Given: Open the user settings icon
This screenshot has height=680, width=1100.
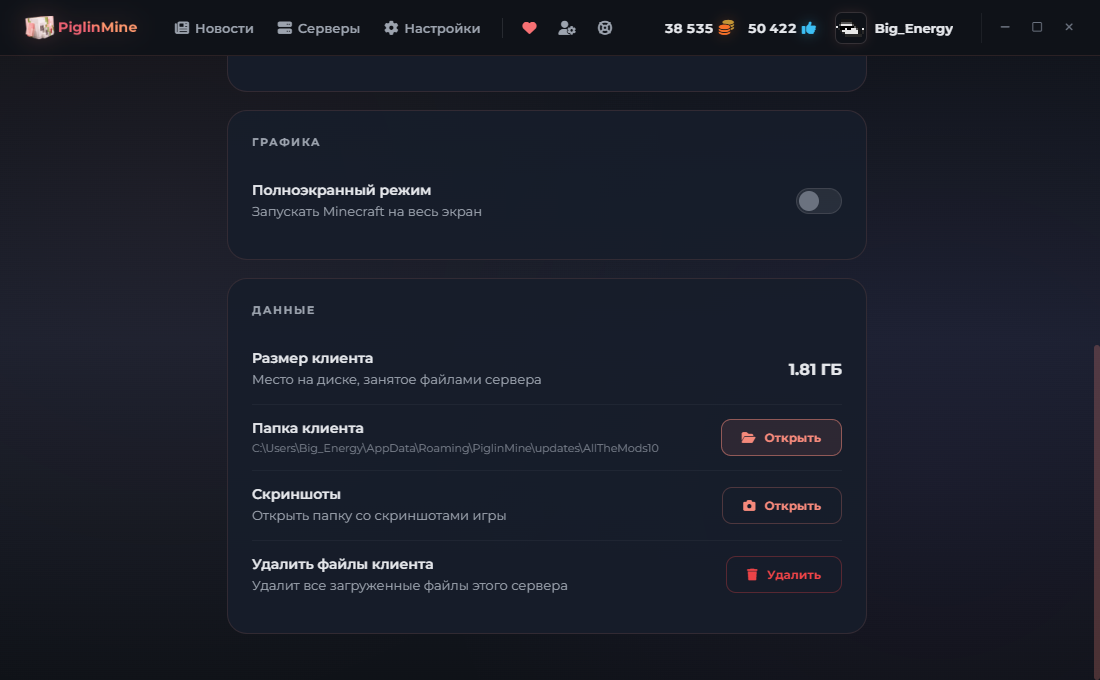Looking at the screenshot, I should click(x=567, y=28).
